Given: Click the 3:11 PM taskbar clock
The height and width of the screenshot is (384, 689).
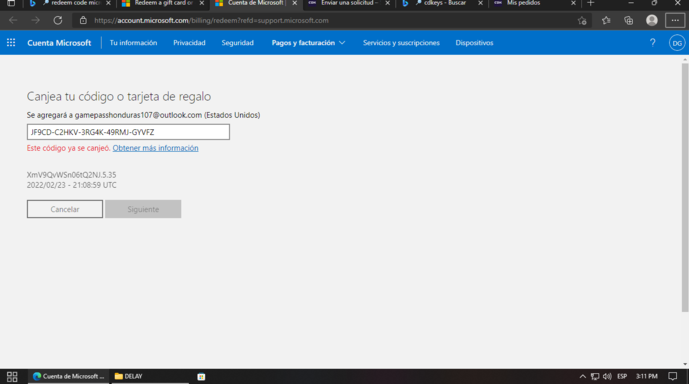Looking at the screenshot, I should point(646,377).
